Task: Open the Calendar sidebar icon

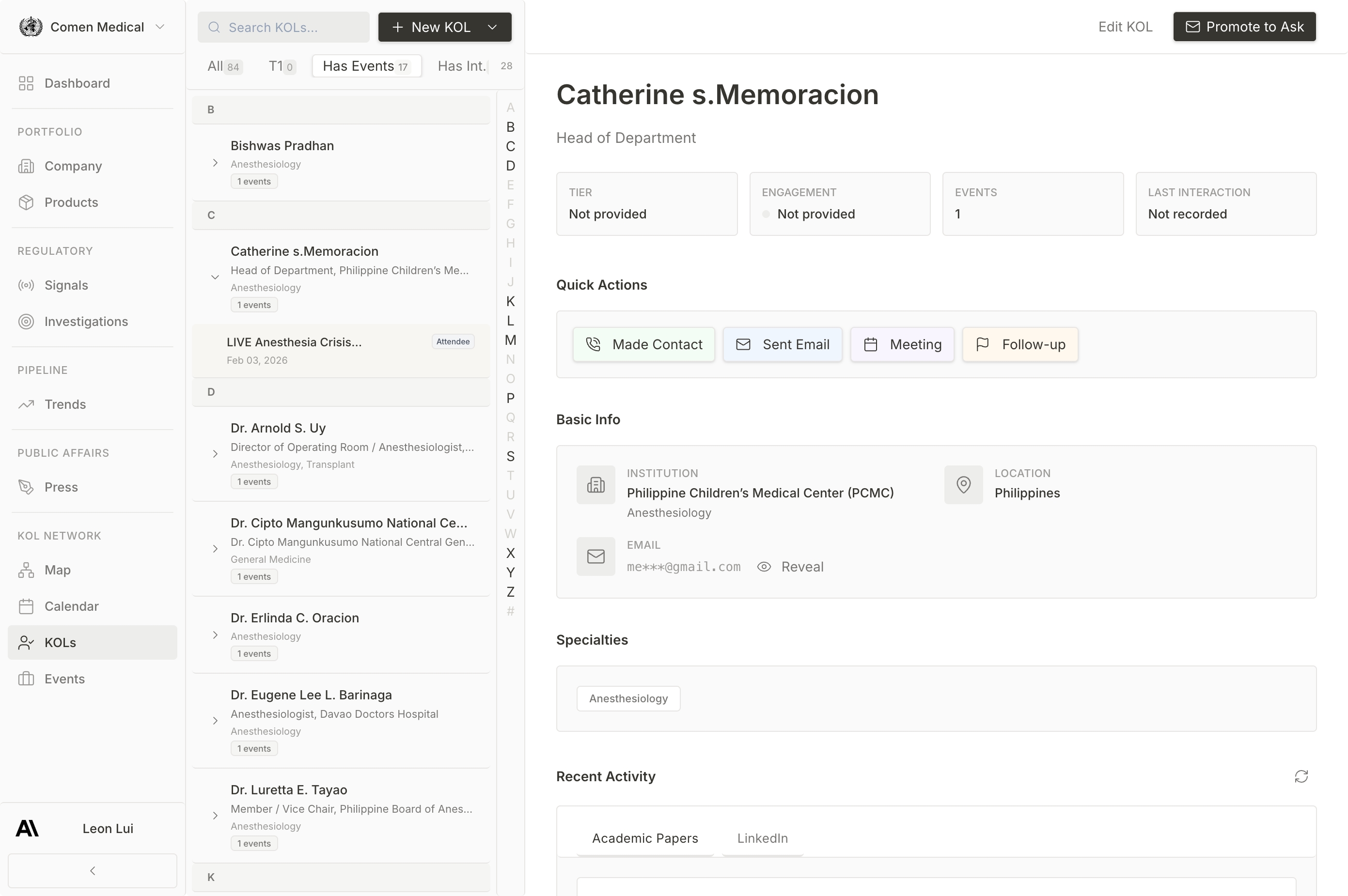Action: tap(26, 606)
